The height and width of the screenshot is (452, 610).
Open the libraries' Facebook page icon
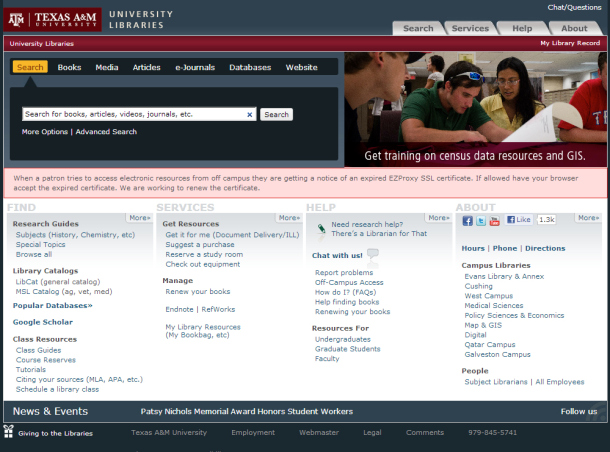[467, 220]
